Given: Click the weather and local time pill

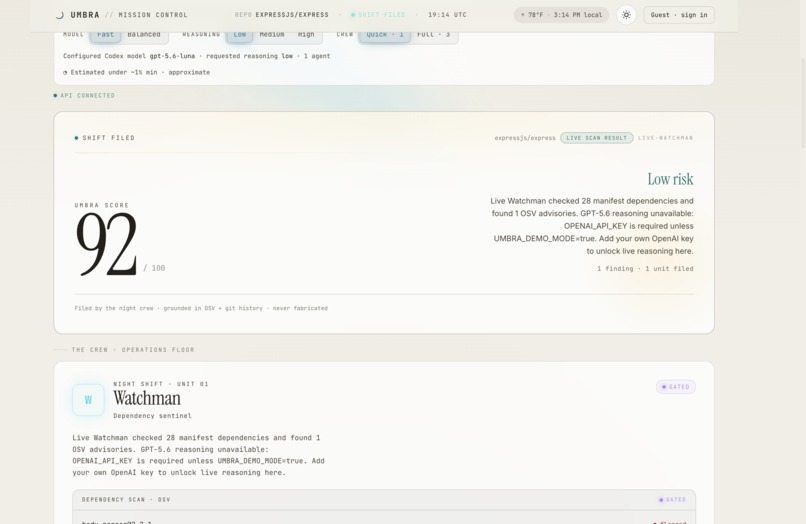Looking at the screenshot, I should [x=561, y=15].
